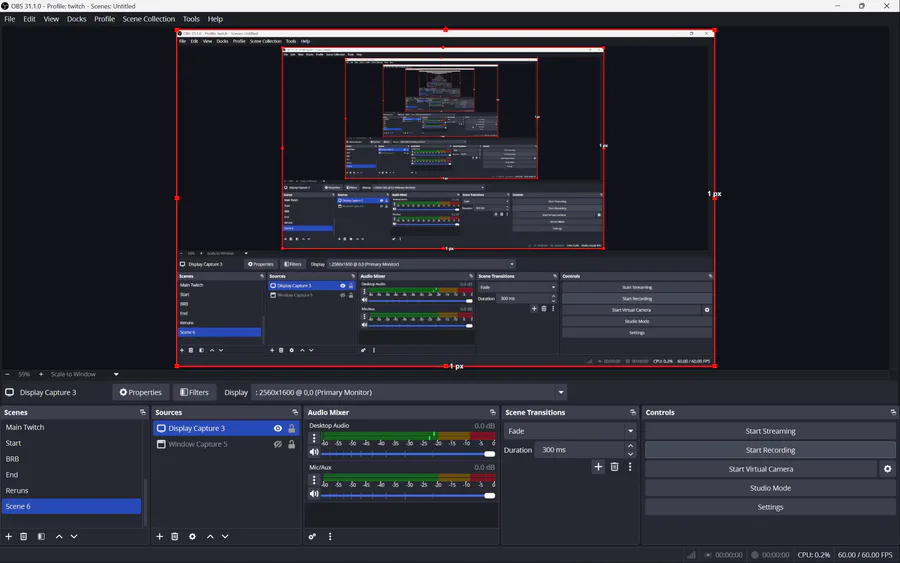Image resolution: width=900 pixels, height=563 pixels.
Task: Open Properties for Display Capture 3
Action: pyautogui.click(x=141, y=393)
